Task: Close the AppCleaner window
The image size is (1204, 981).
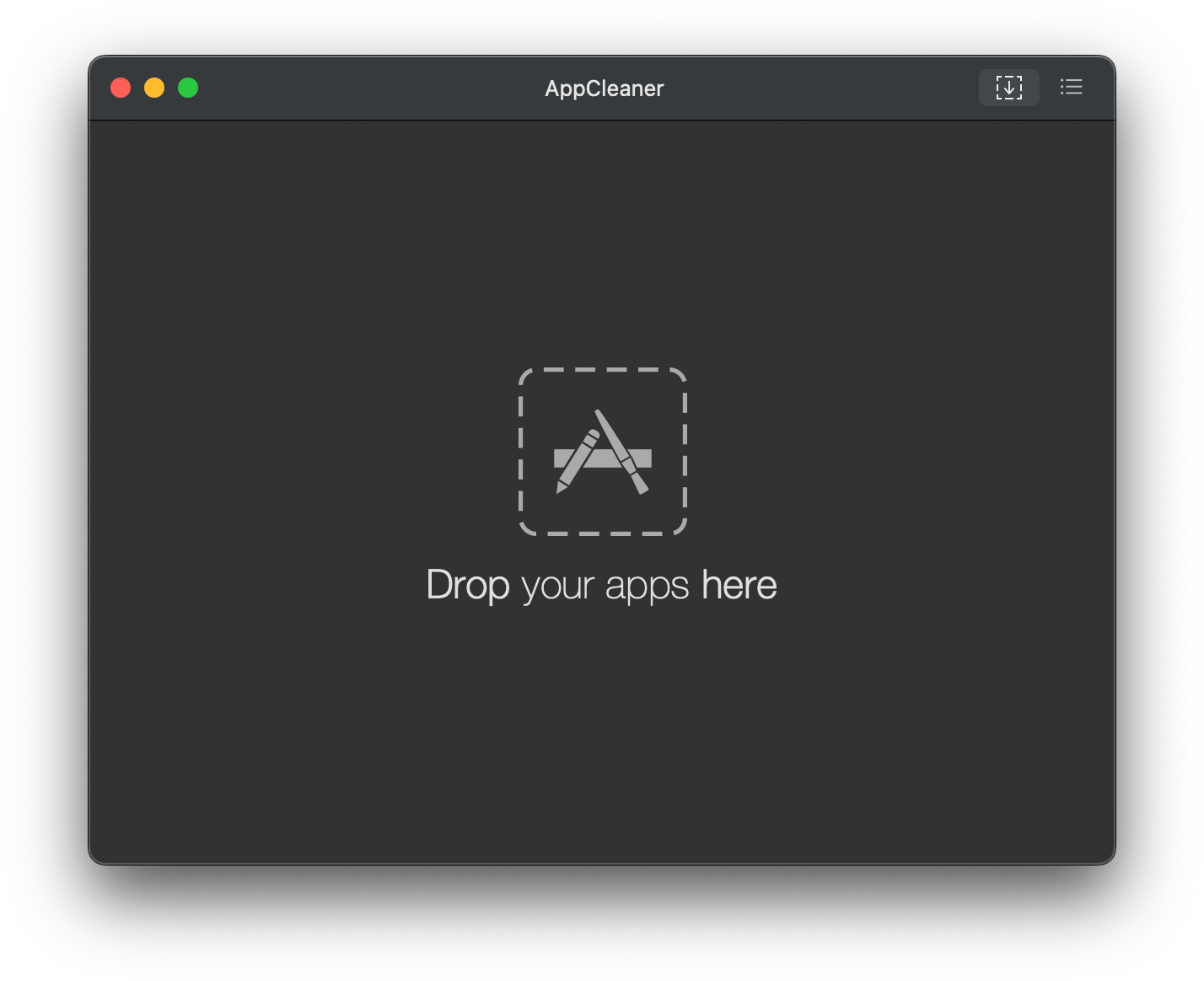Action: [121, 88]
